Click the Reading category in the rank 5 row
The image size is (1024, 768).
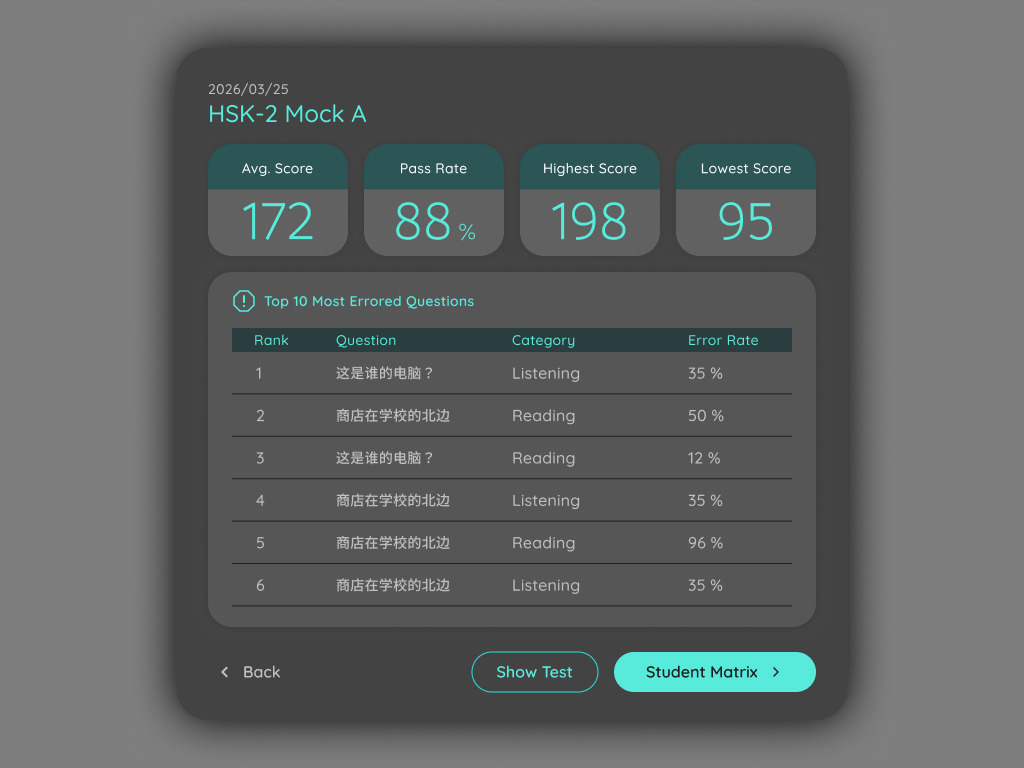[x=543, y=543]
